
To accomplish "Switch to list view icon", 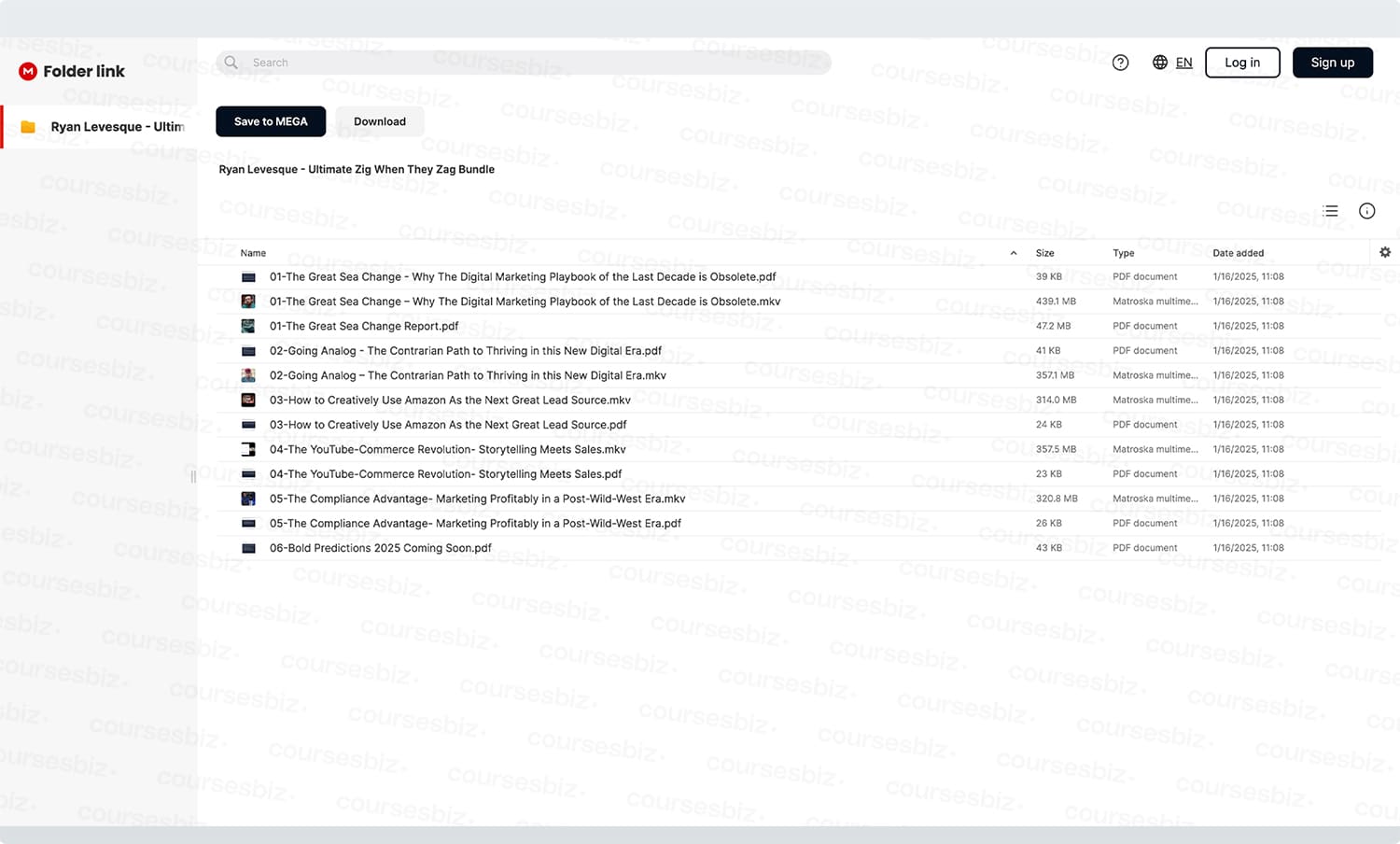I will point(1331,211).
